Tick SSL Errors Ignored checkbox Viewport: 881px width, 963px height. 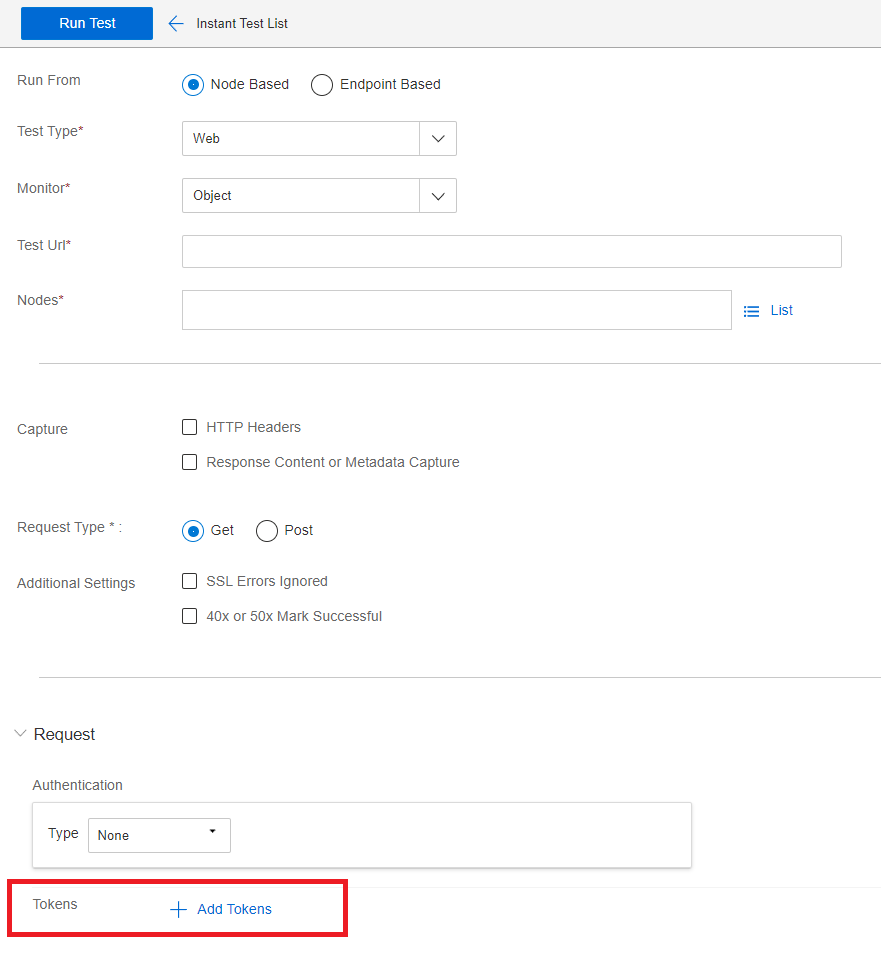[190, 582]
